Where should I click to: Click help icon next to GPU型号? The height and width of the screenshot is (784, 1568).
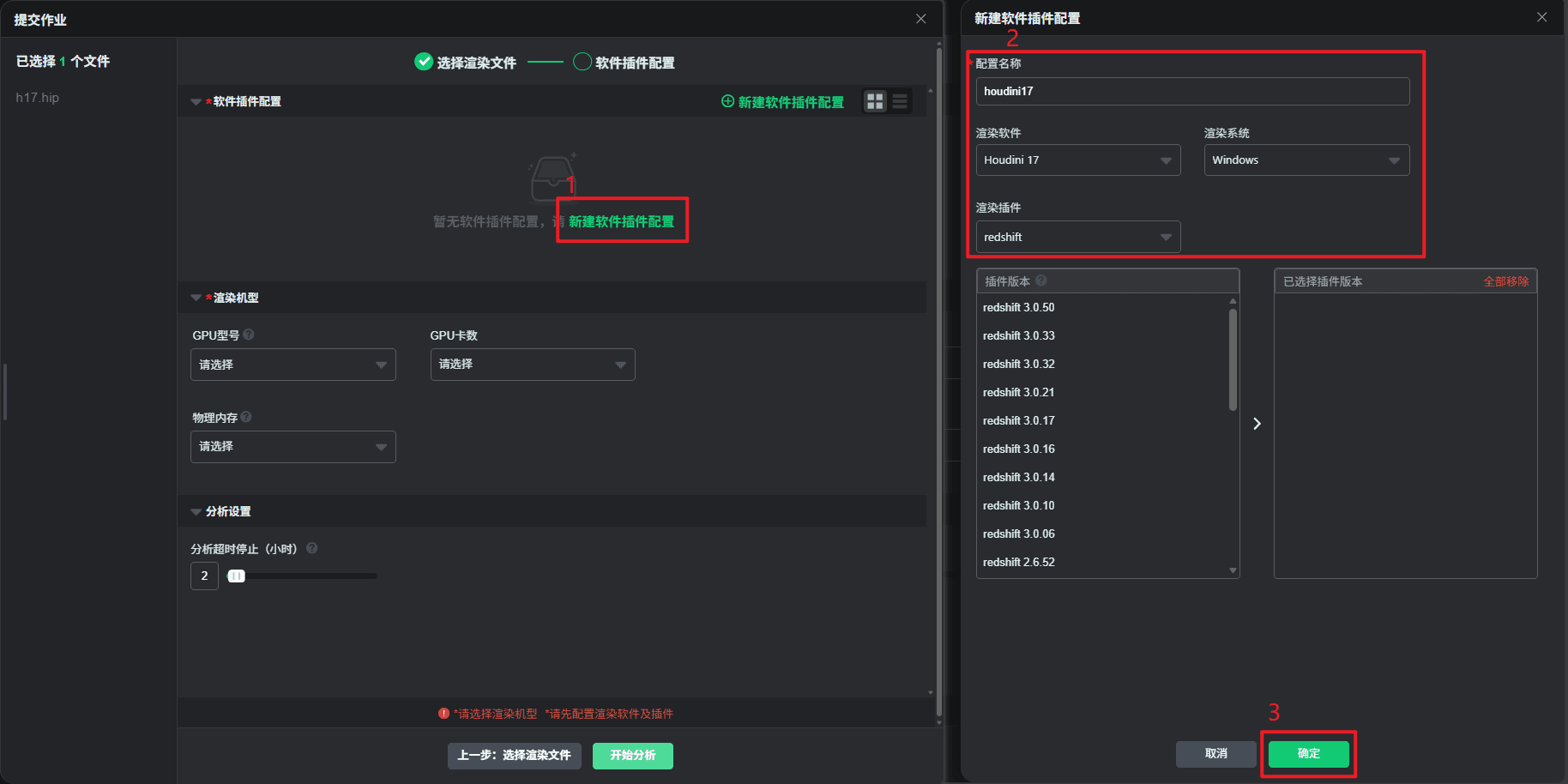[x=249, y=335]
